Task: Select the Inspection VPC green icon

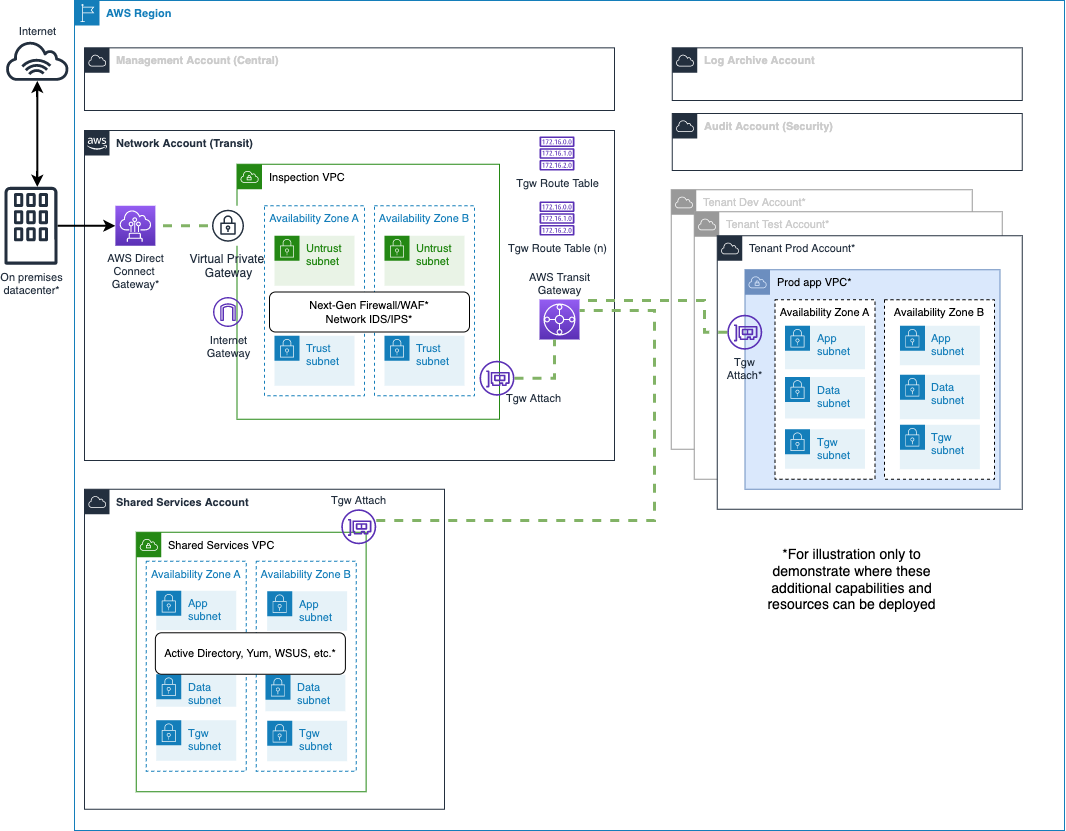Action: pos(249,176)
